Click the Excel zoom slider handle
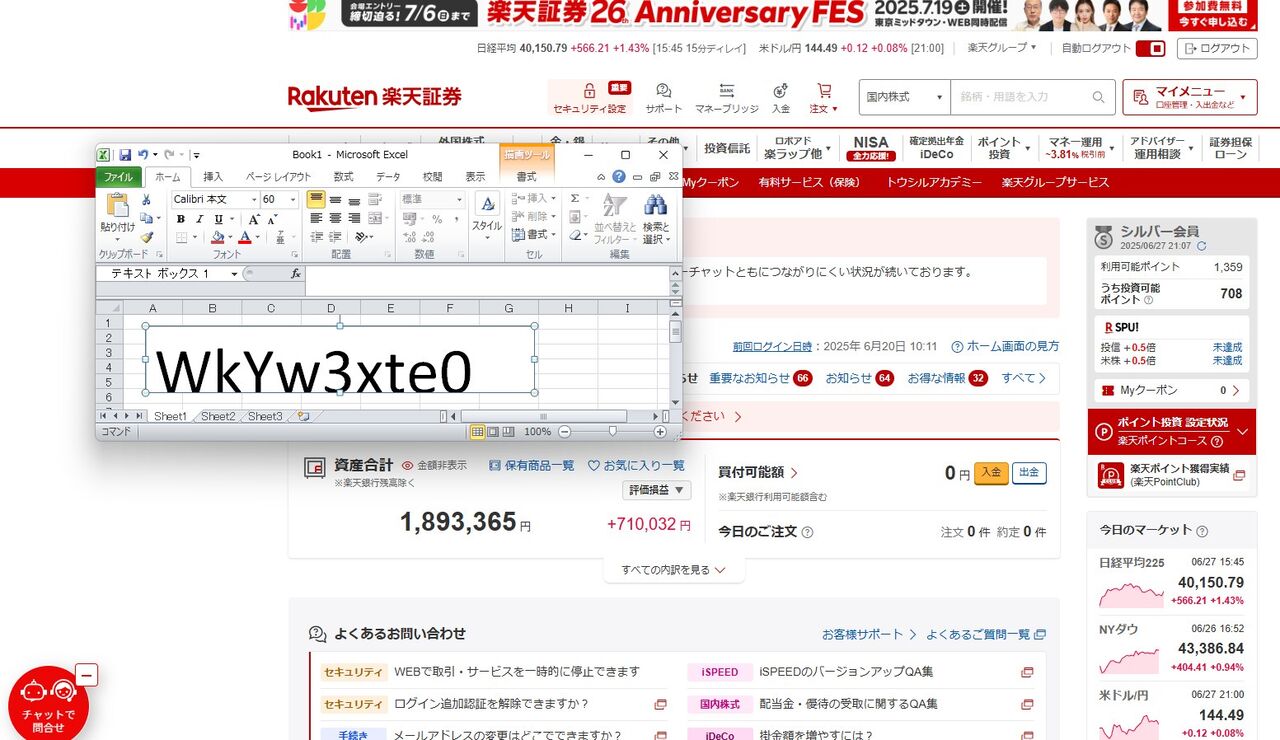This screenshot has width=1280, height=740. (613, 432)
